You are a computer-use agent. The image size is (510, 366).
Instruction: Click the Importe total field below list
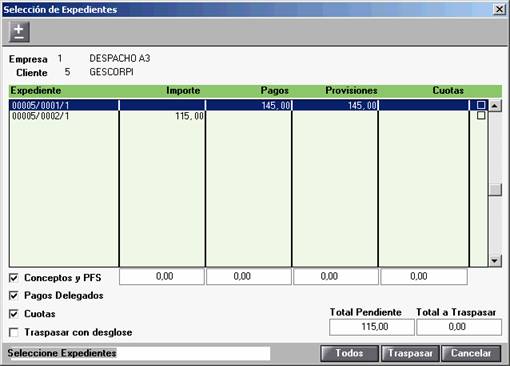click(x=162, y=277)
